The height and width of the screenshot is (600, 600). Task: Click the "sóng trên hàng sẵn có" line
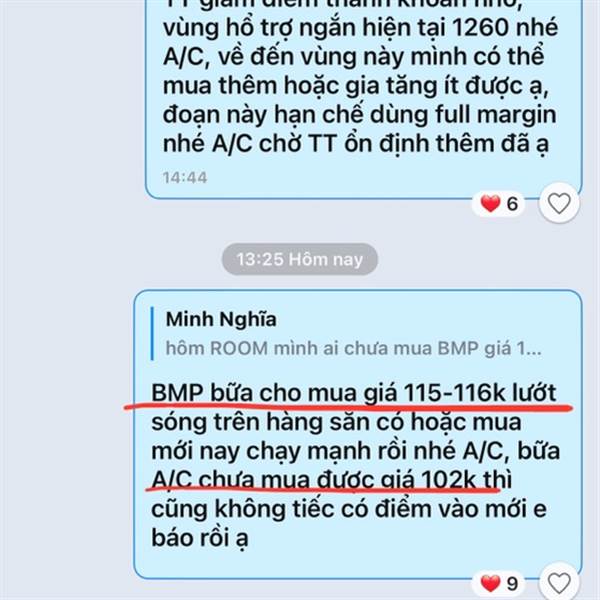pos(336,422)
